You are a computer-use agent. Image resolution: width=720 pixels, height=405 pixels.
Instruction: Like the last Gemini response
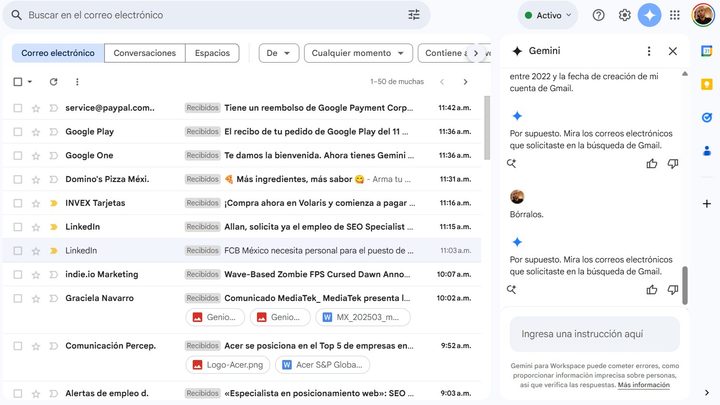[x=652, y=289]
